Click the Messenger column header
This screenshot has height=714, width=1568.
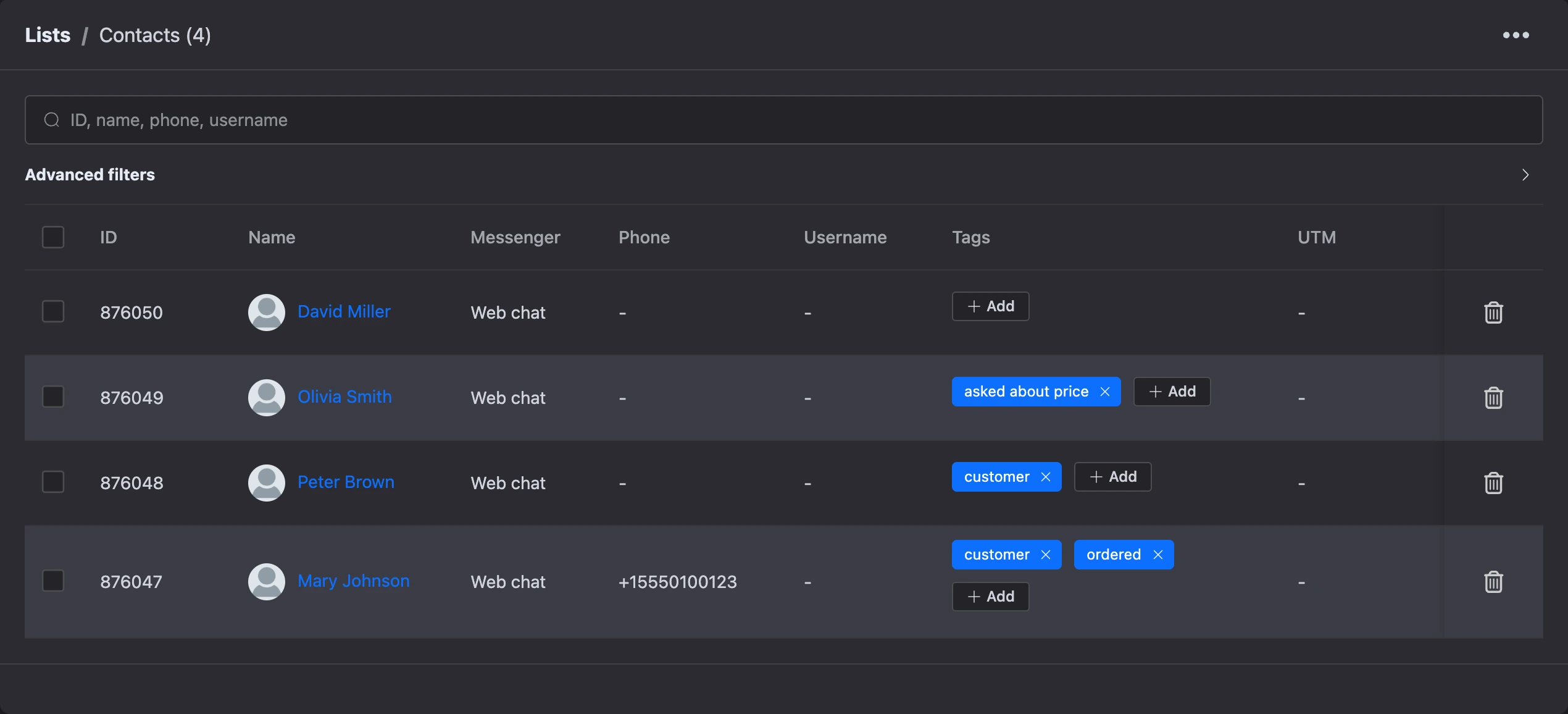(x=515, y=237)
